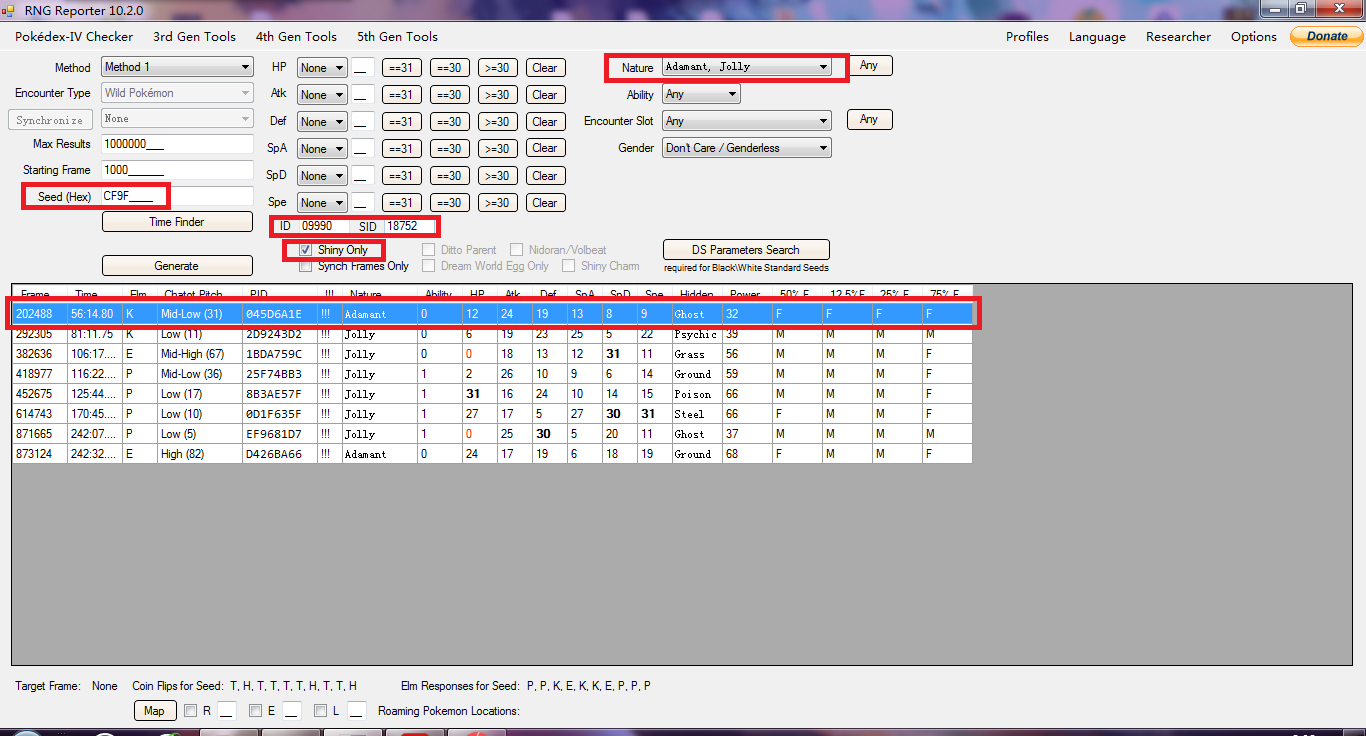Open the Pokédex-IV Checker menu
This screenshot has height=736, width=1366.
(73, 36)
